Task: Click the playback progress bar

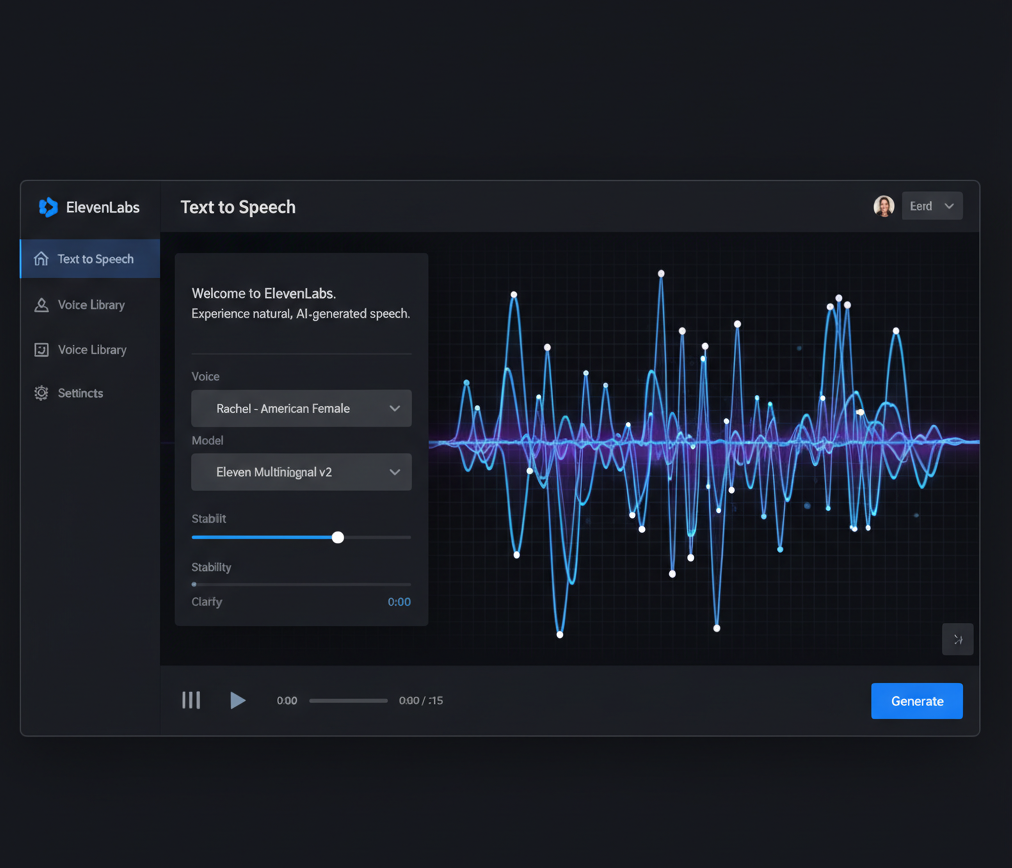Action: [348, 701]
